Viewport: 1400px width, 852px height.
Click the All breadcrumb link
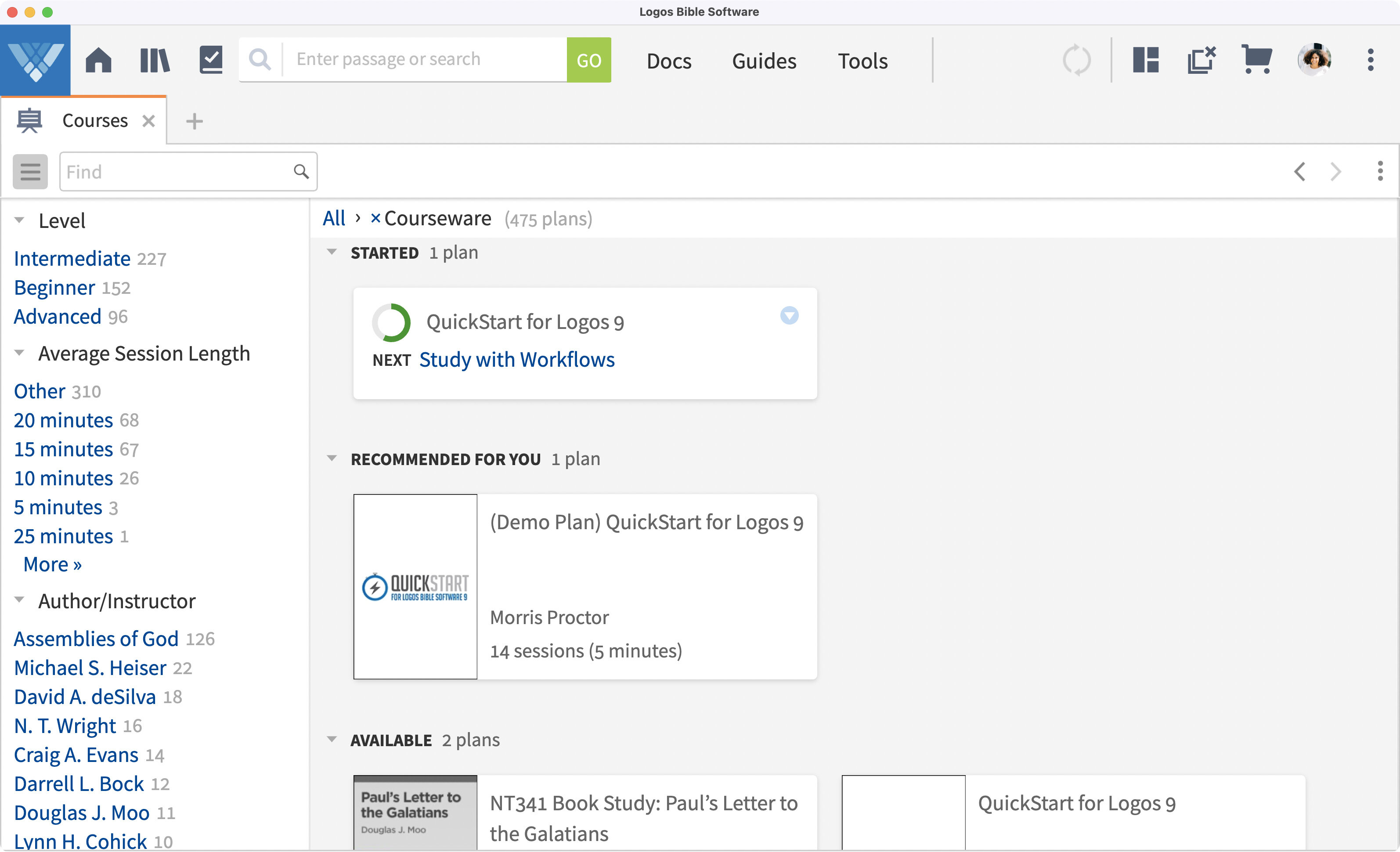coord(333,218)
